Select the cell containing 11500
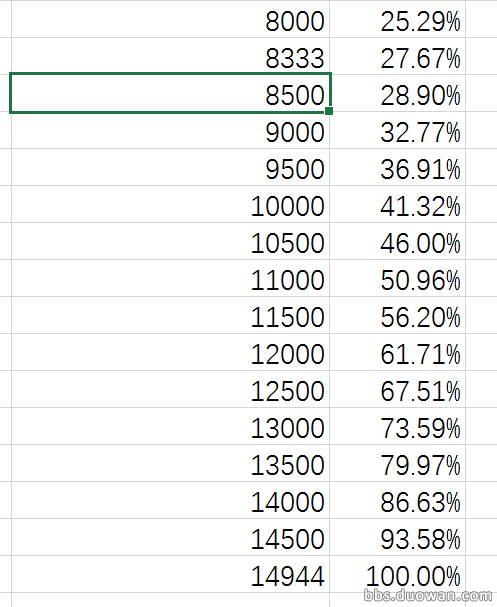The height and width of the screenshot is (607, 497). [170, 315]
